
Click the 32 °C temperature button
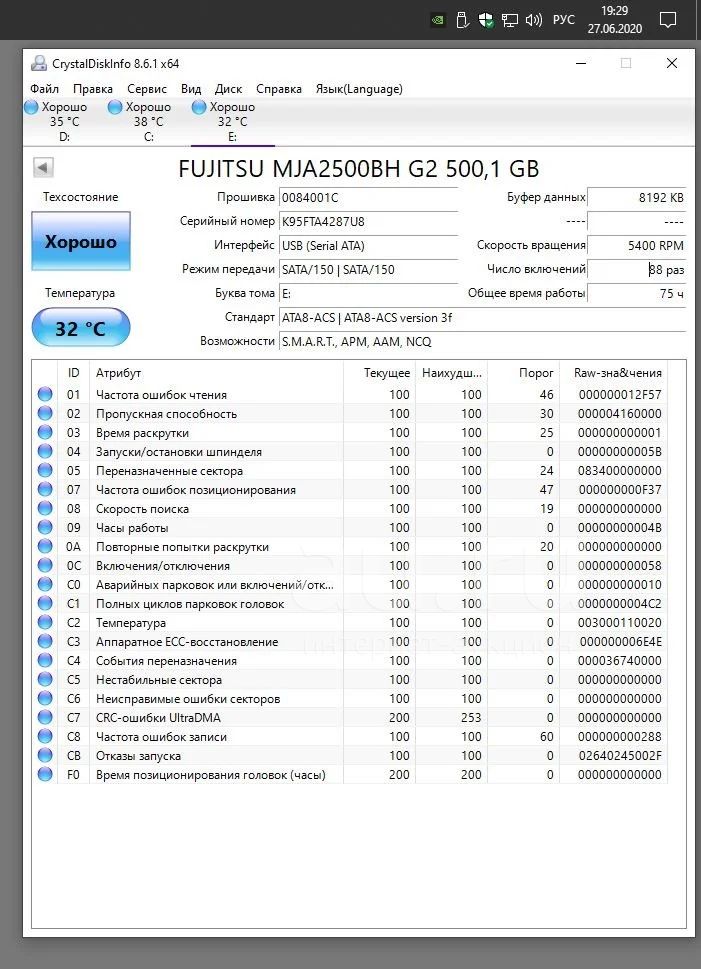81,328
